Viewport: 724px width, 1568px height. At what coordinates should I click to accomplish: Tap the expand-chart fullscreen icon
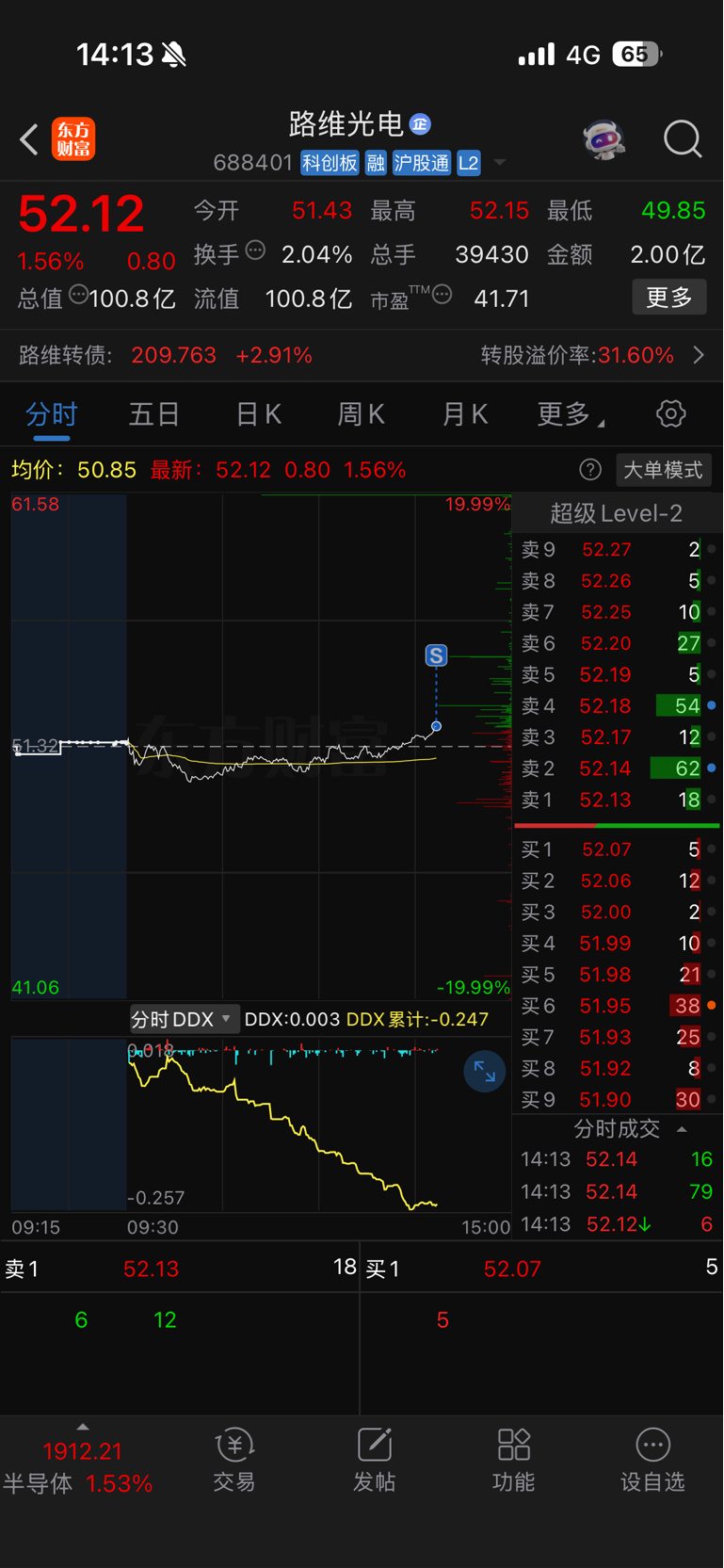(x=485, y=1072)
